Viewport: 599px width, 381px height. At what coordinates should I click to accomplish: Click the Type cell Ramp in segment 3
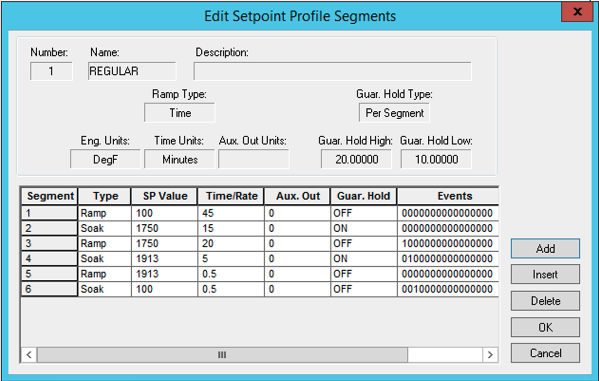[x=105, y=243]
